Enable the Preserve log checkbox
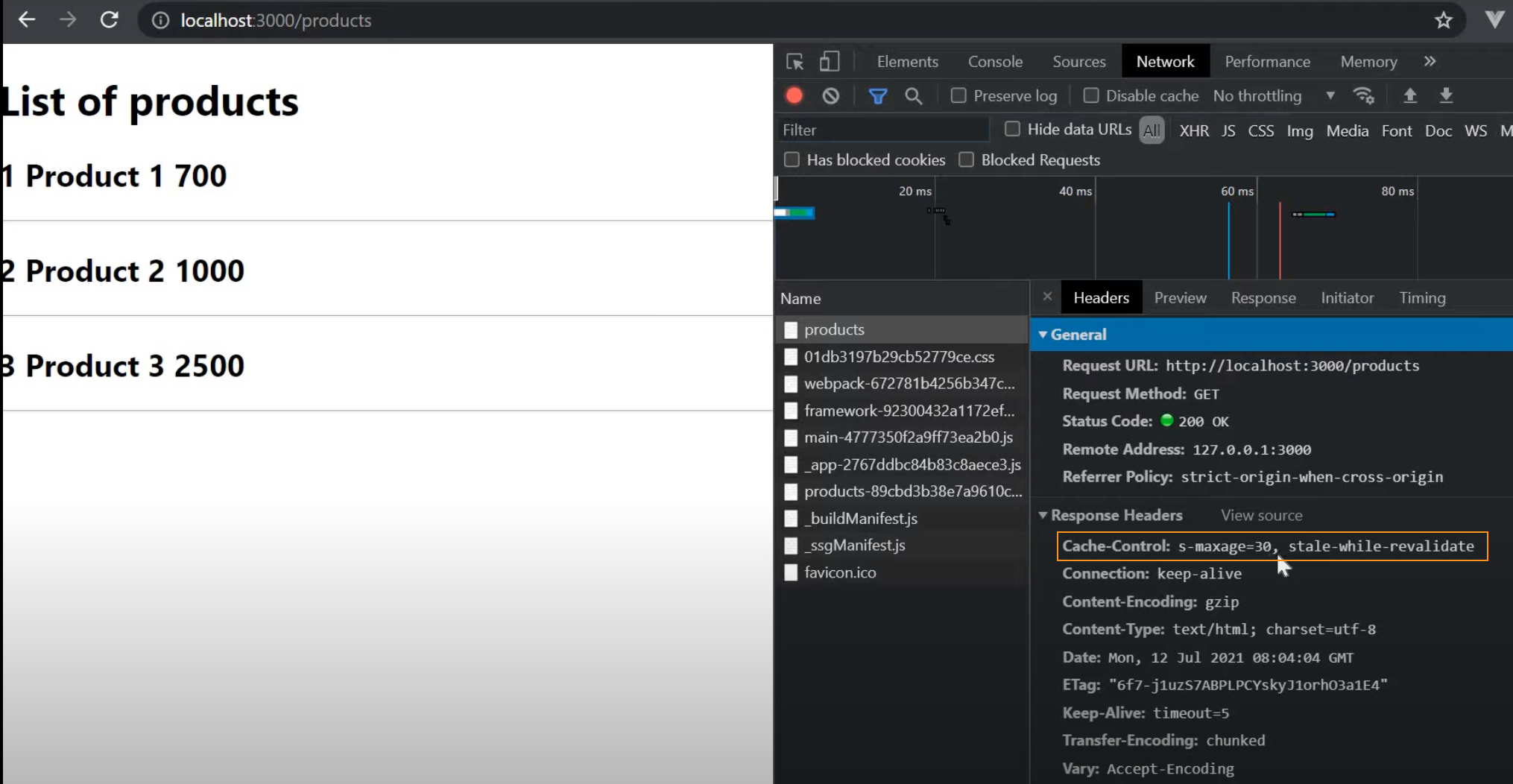 959,95
